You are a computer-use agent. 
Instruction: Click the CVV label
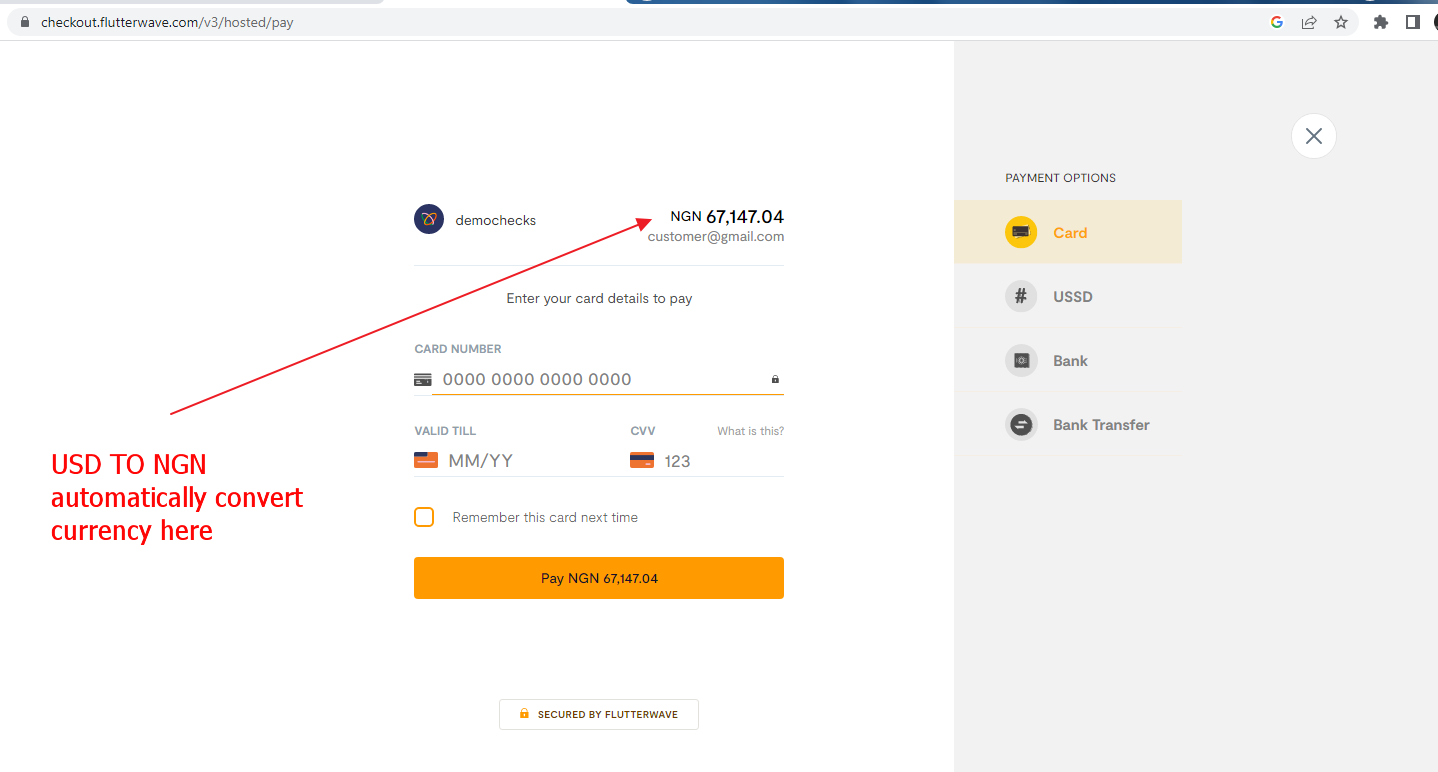[643, 431]
